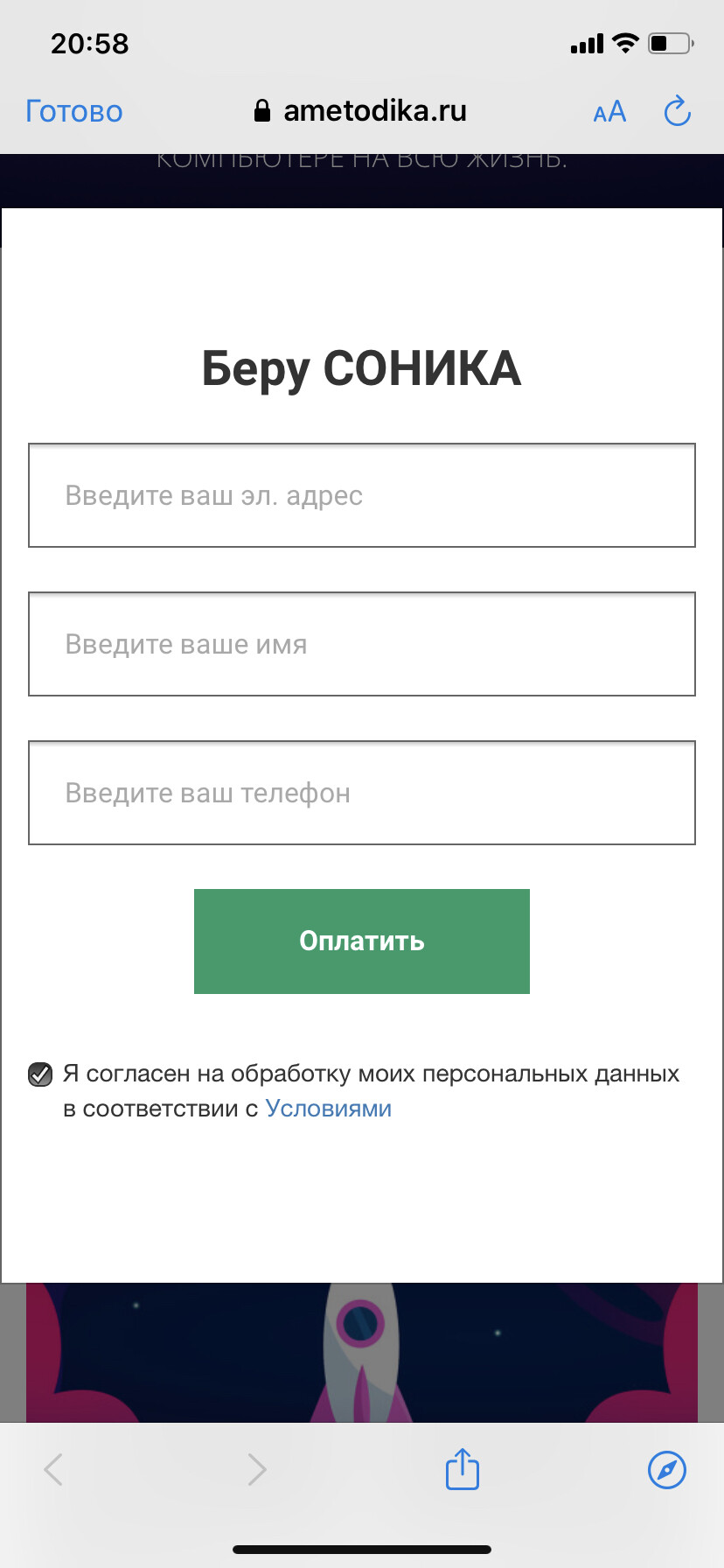Tap the rocket illustration below the form

pos(360,1353)
